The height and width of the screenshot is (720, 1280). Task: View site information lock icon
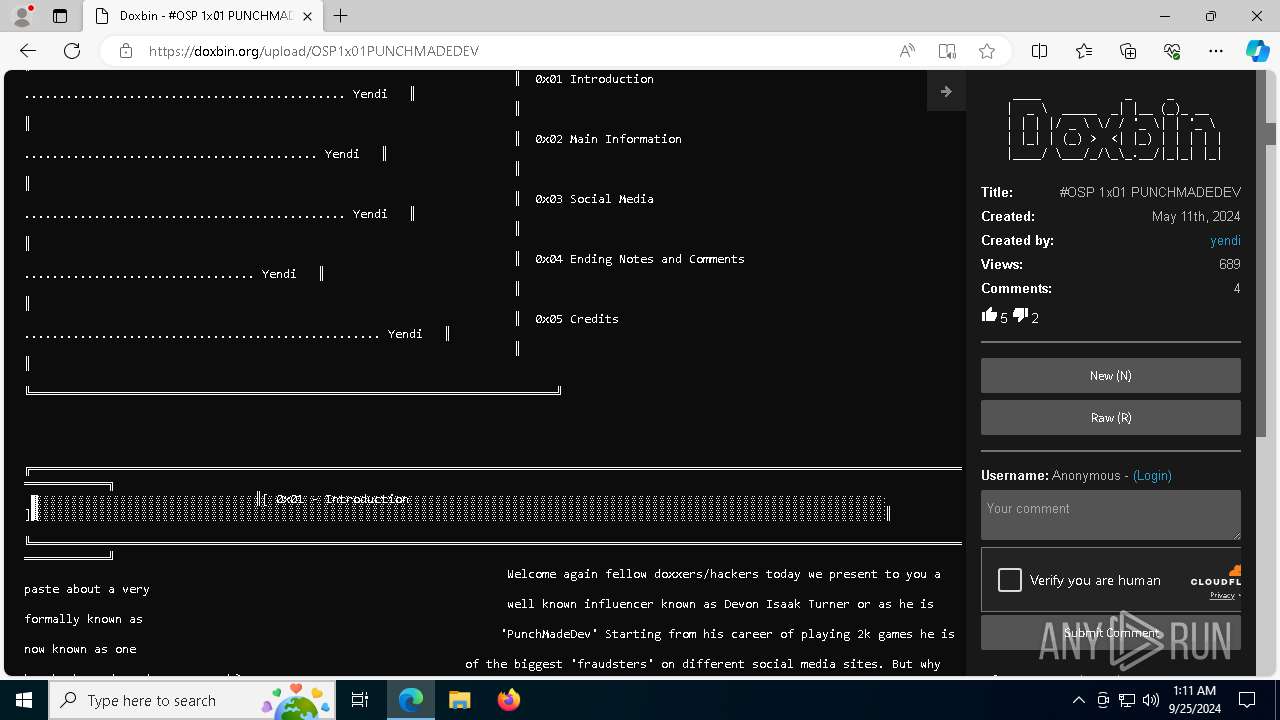pyautogui.click(x=126, y=51)
